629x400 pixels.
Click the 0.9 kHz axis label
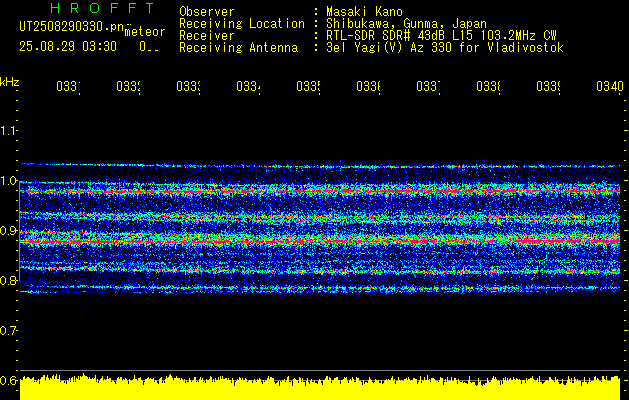click(8, 231)
